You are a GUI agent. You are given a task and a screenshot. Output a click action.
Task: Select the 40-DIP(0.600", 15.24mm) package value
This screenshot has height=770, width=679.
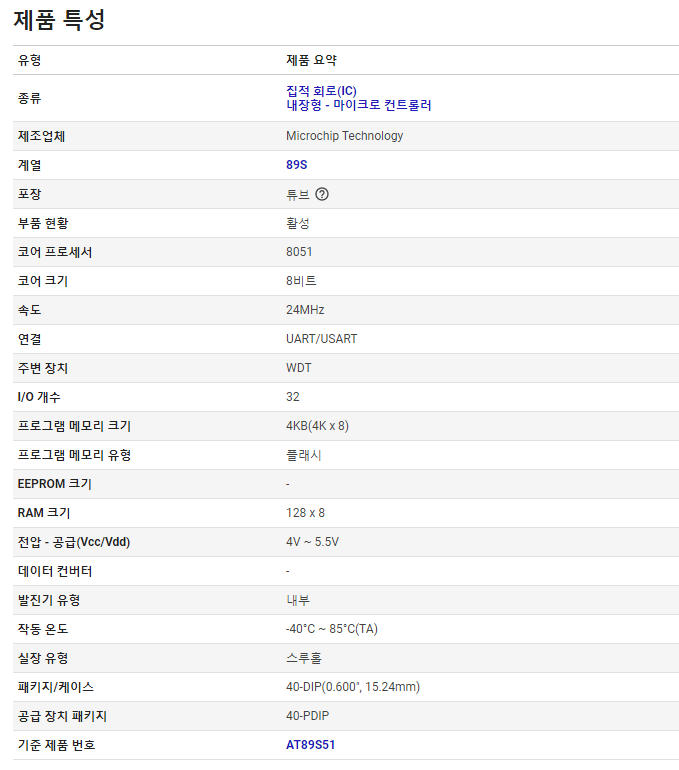tap(353, 687)
